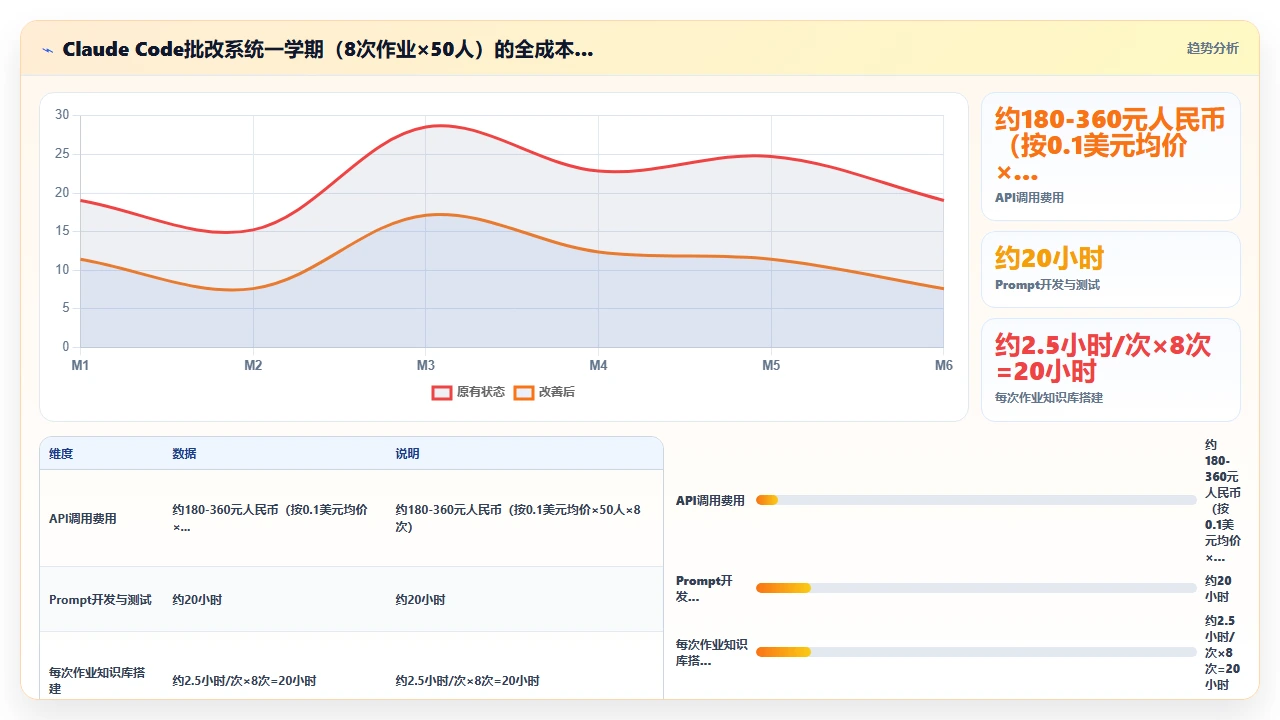1280x720 pixels.
Task: Click the 数据 column header
Action: tap(184, 453)
